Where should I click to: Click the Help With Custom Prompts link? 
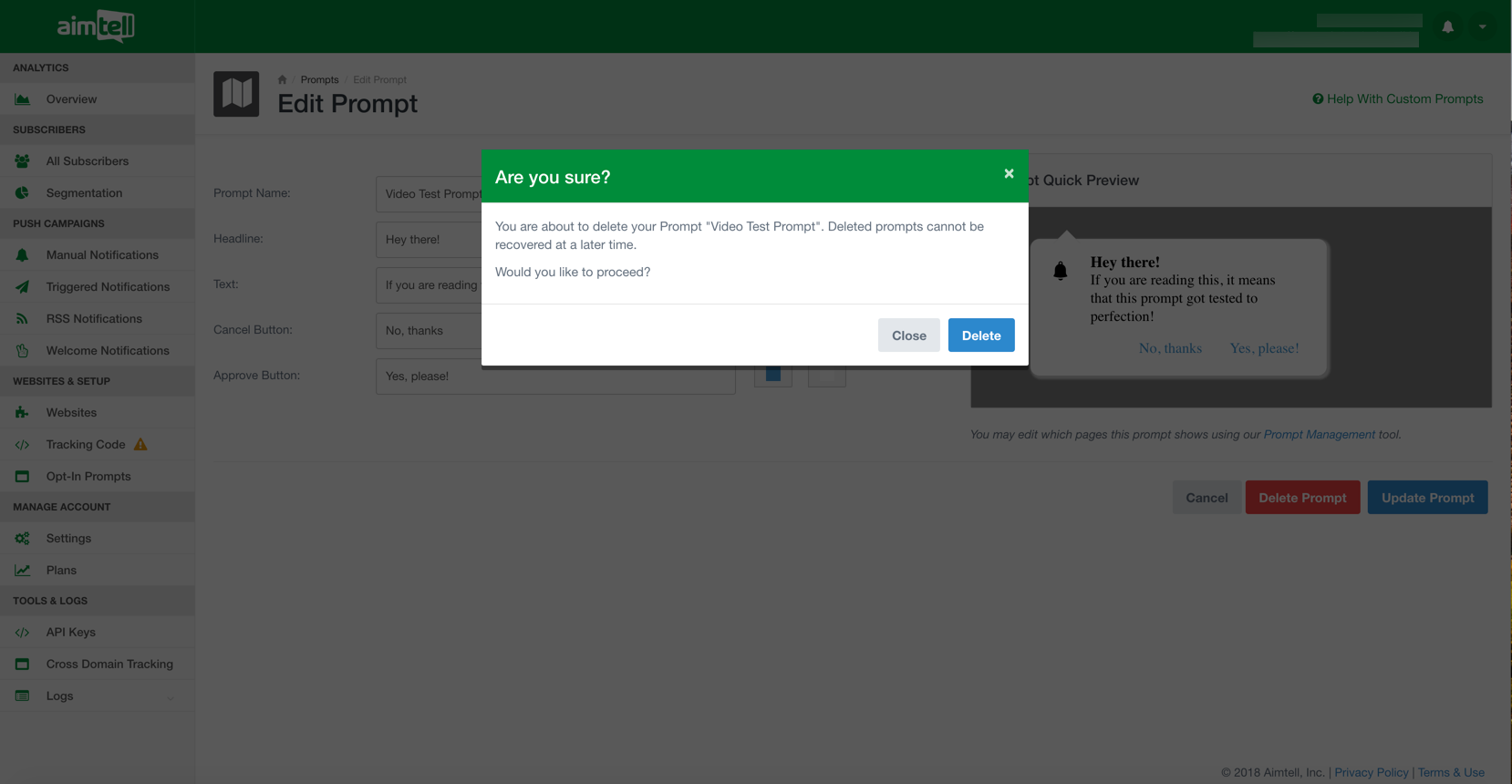(1398, 98)
